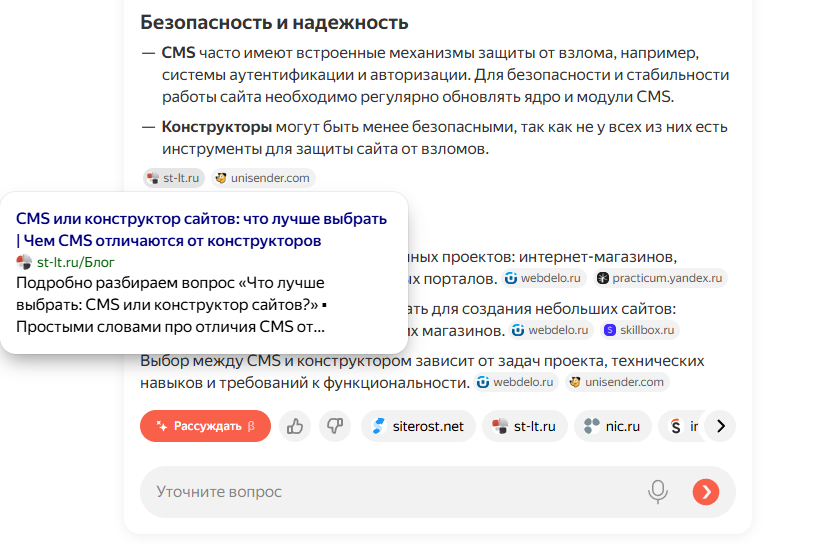826x547 pixels.
Task: Click st-lt.ru/Блог green URL in popup
Action: click(75, 262)
